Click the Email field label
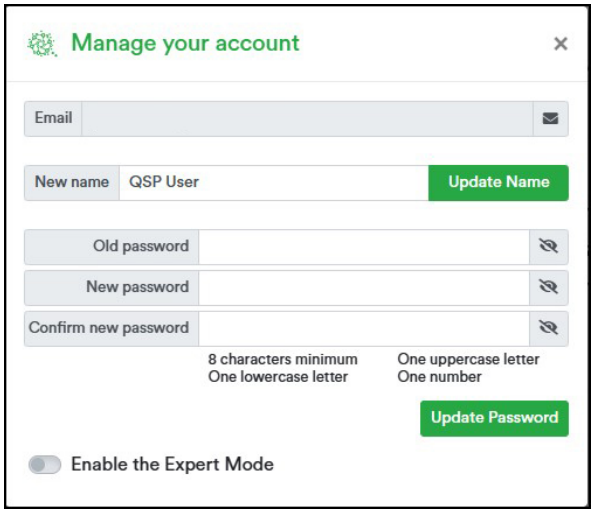This screenshot has height=512, width=594. 53,118
